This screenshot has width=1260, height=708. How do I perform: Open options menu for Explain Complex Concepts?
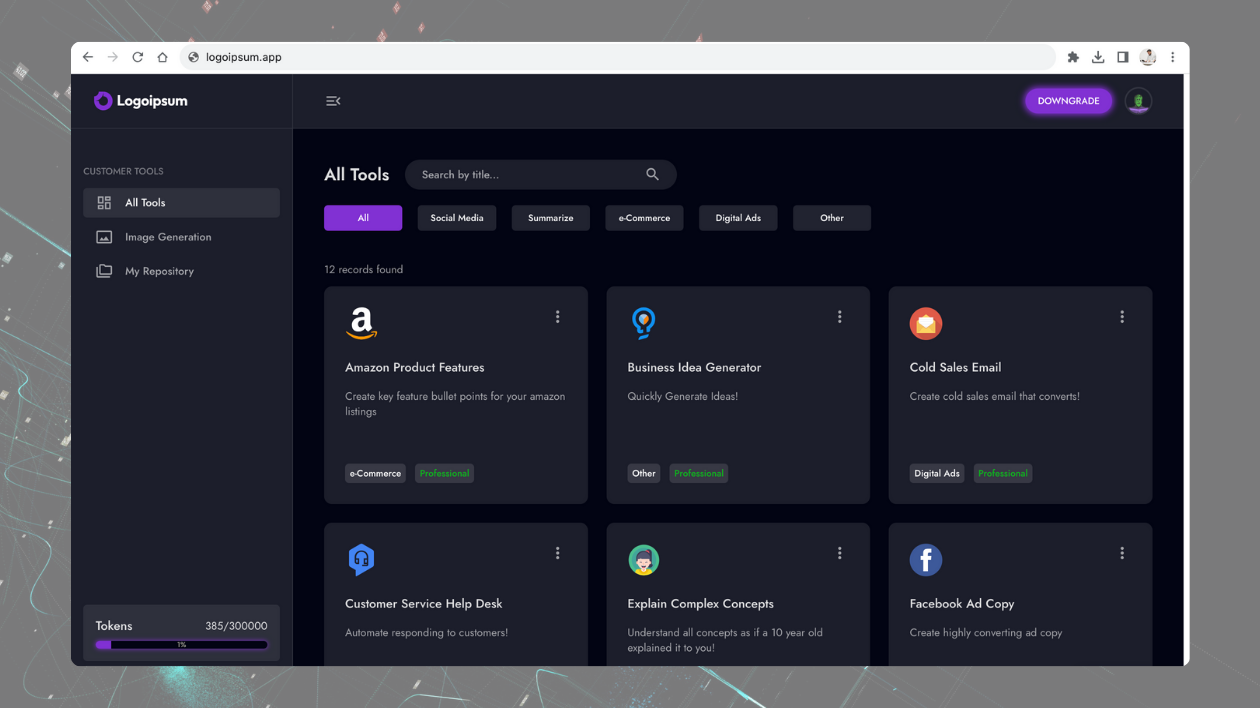(x=839, y=553)
